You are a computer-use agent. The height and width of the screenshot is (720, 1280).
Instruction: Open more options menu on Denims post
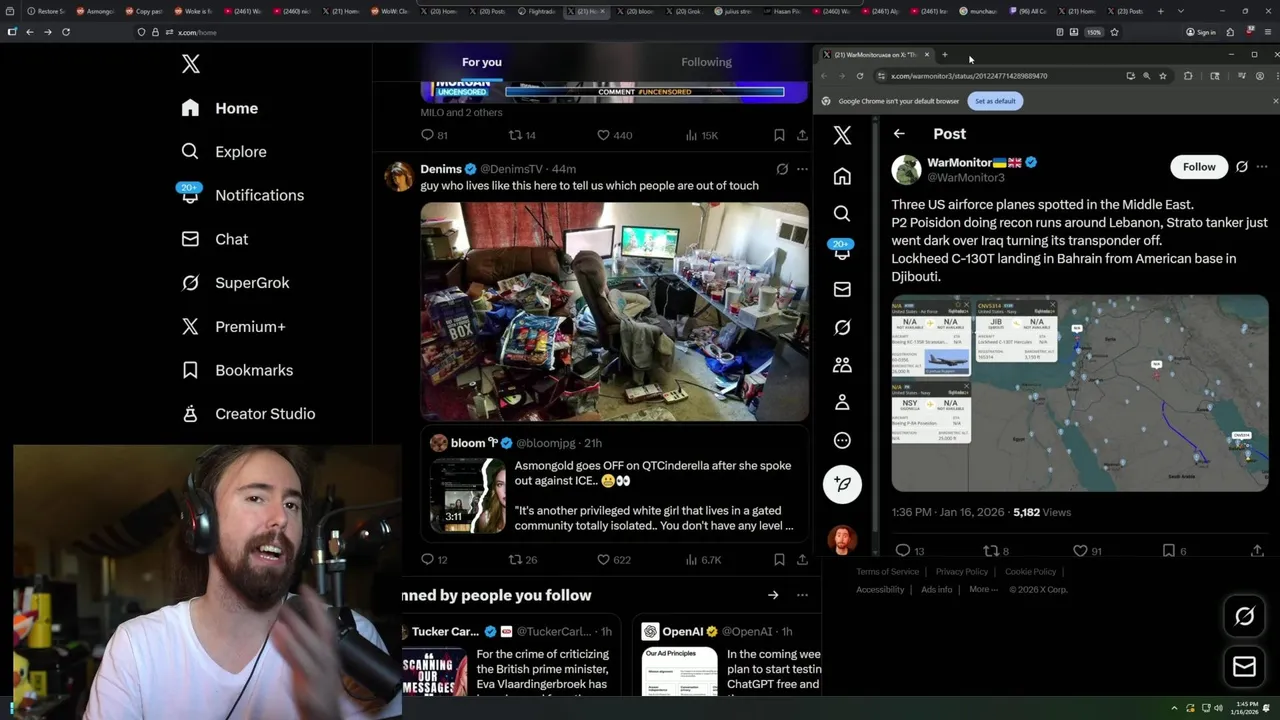coord(802,169)
